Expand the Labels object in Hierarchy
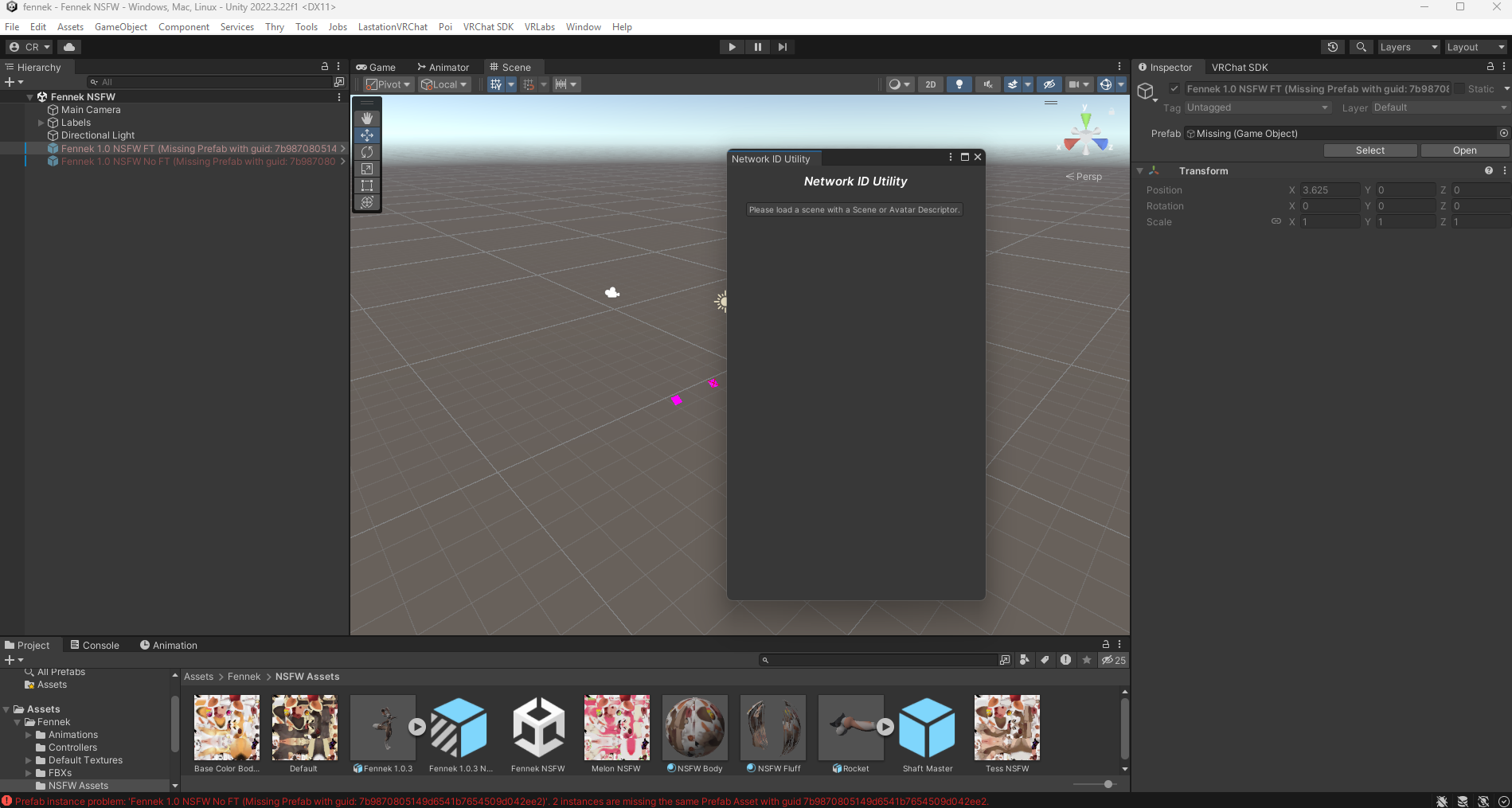 pyautogui.click(x=41, y=123)
